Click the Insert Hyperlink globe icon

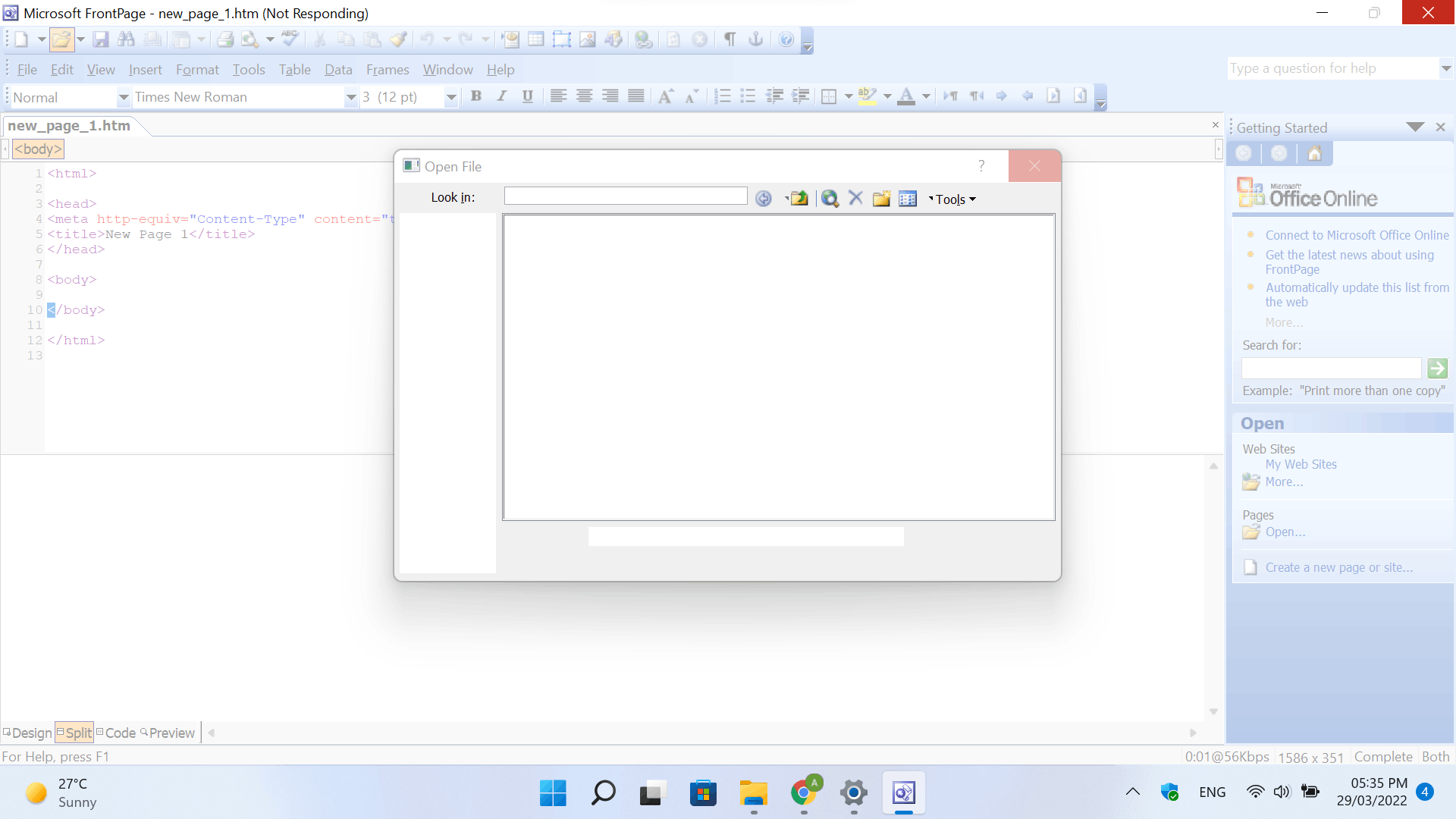644,39
